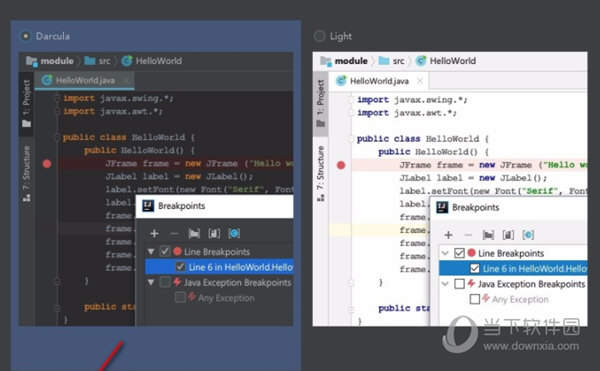This screenshot has height=371, width=600.
Task: Click group by class icon in Darcula dialog
Action: [234, 233]
